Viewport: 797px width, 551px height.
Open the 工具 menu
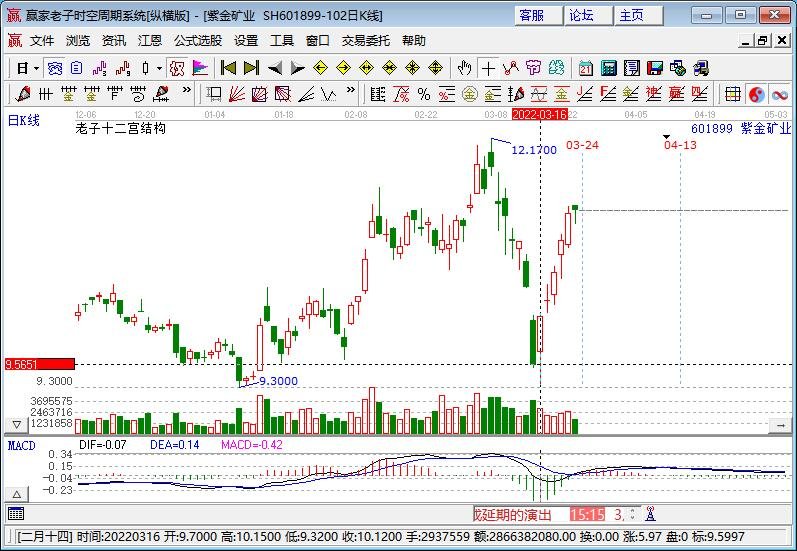[x=282, y=41]
